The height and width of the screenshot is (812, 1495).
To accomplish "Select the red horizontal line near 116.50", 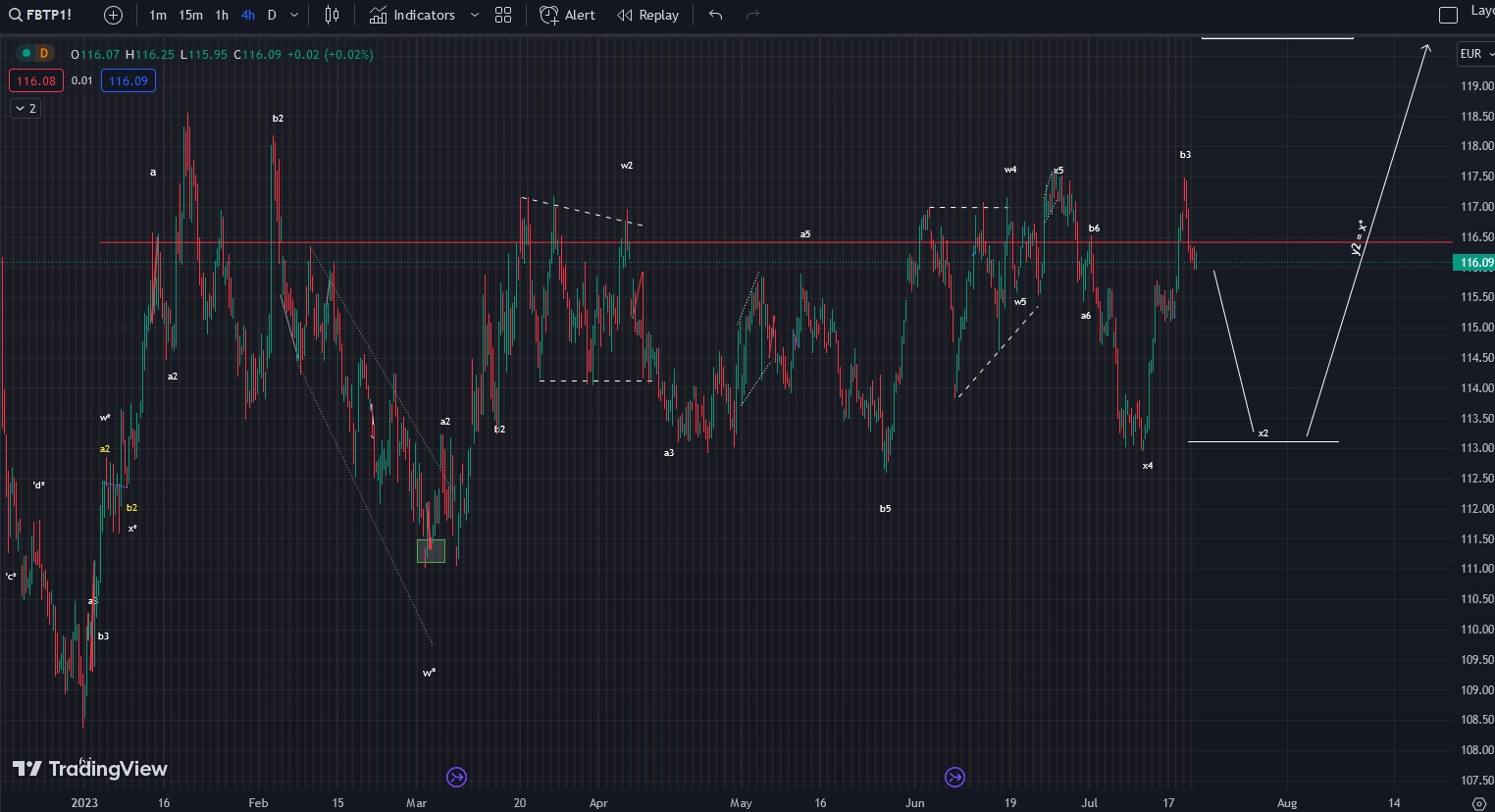I will (775, 241).
